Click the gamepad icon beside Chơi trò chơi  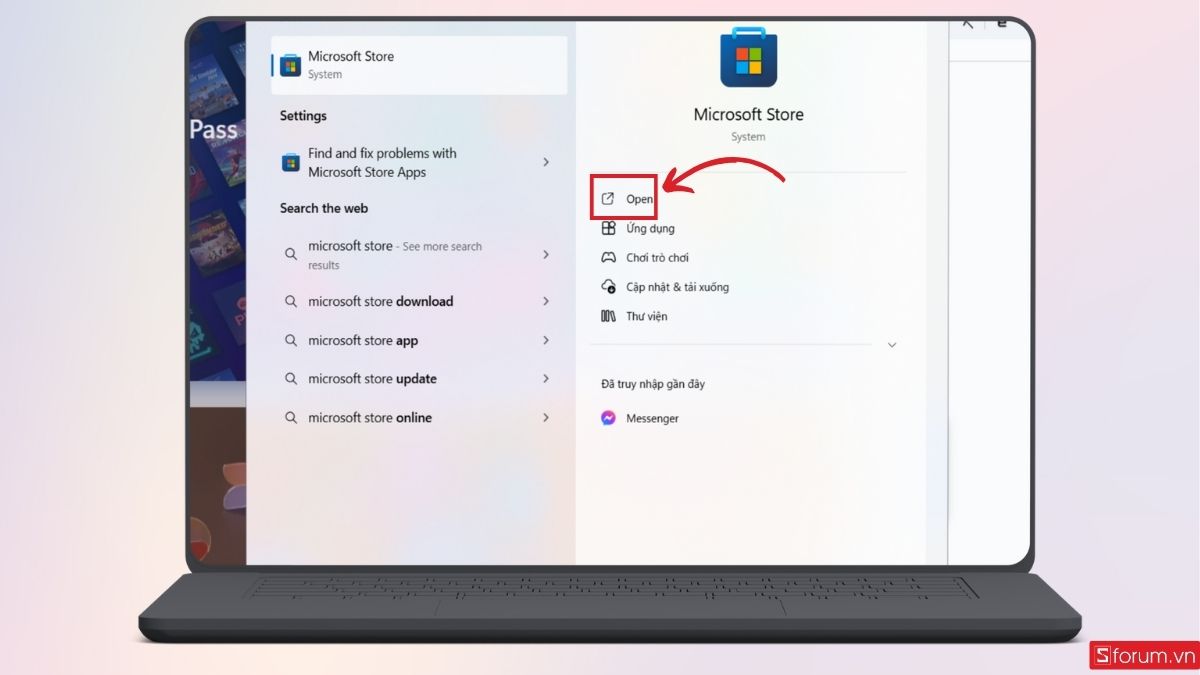pyautogui.click(x=608, y=257)
